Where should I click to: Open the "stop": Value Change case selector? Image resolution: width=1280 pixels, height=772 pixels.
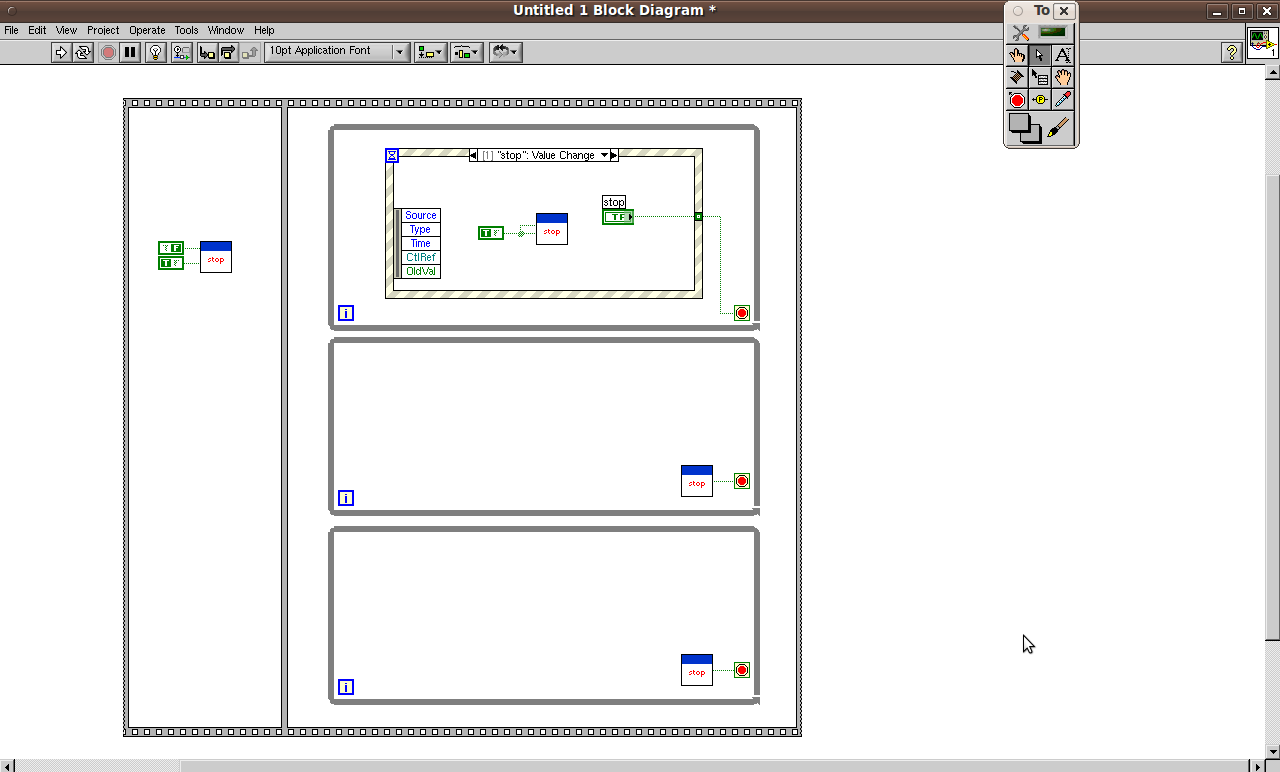tap(544, 155)
